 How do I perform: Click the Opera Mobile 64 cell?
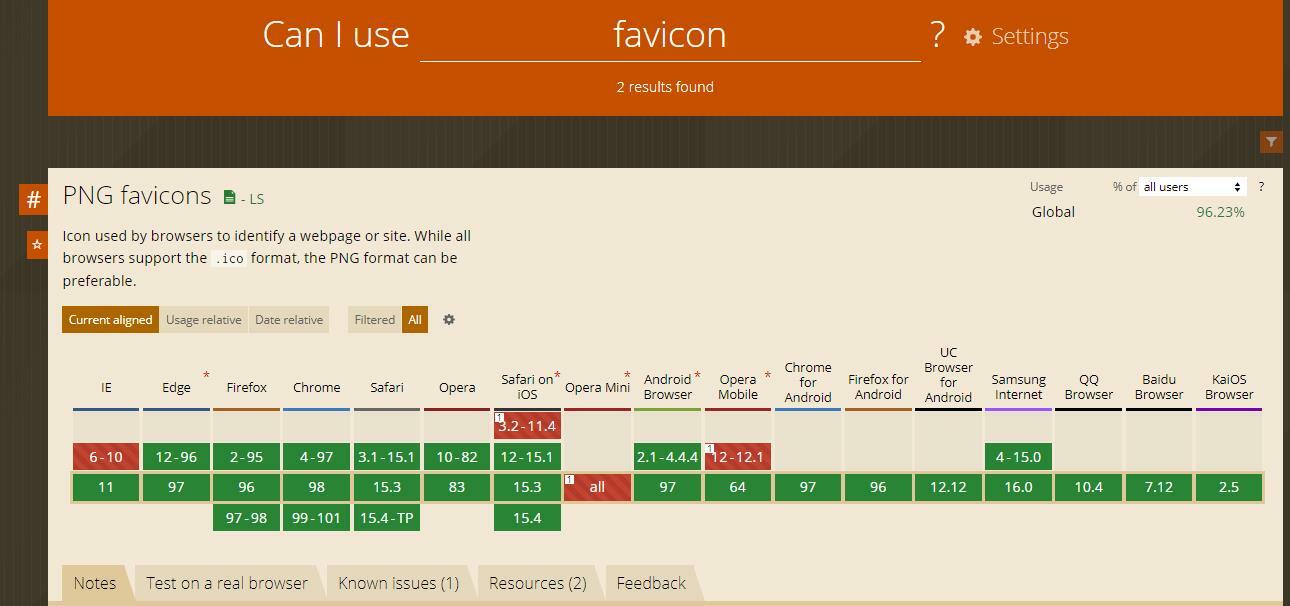coord(738,487)
